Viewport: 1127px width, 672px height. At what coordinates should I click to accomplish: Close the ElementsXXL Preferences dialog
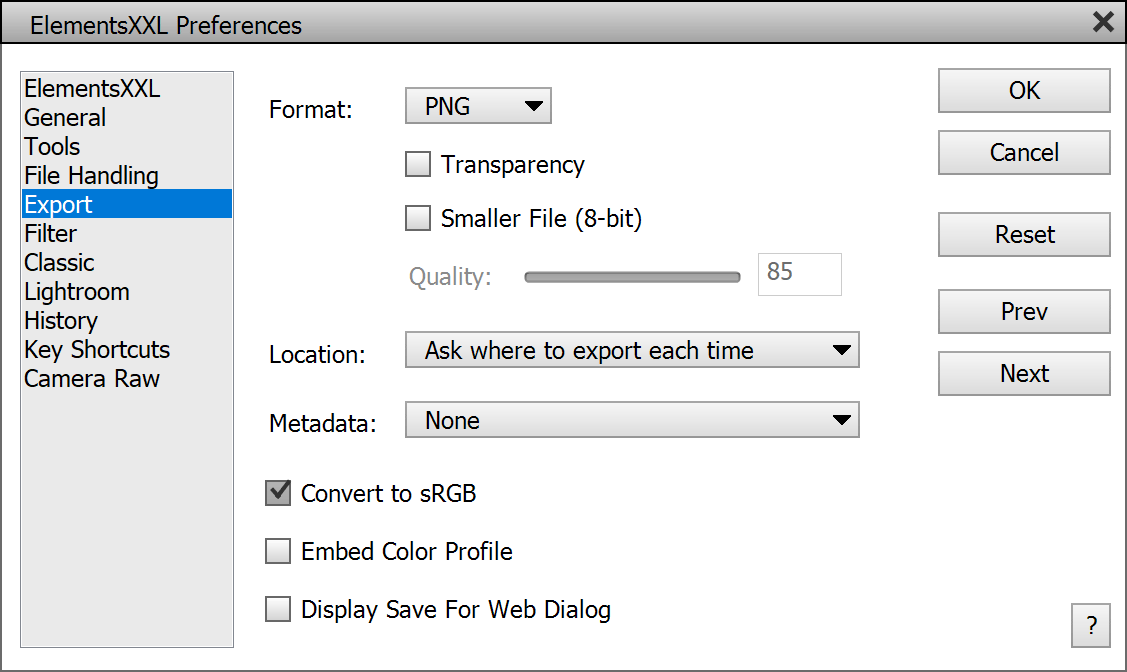(1103, 22)
